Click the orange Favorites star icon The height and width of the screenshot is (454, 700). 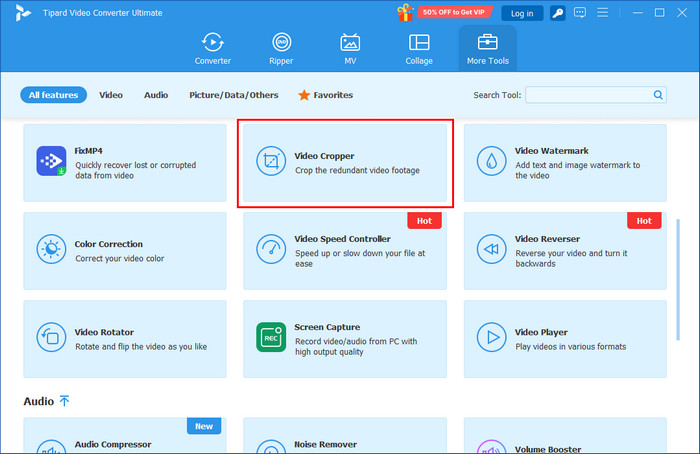coord(304,95)
